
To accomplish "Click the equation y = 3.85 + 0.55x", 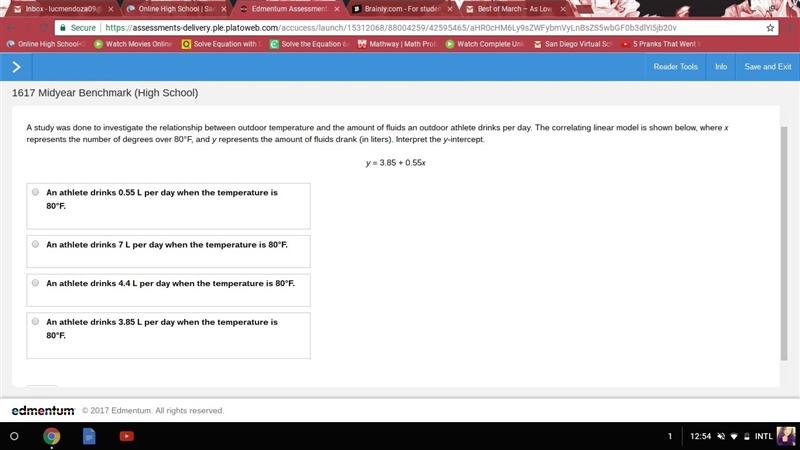I will point(395,163).
